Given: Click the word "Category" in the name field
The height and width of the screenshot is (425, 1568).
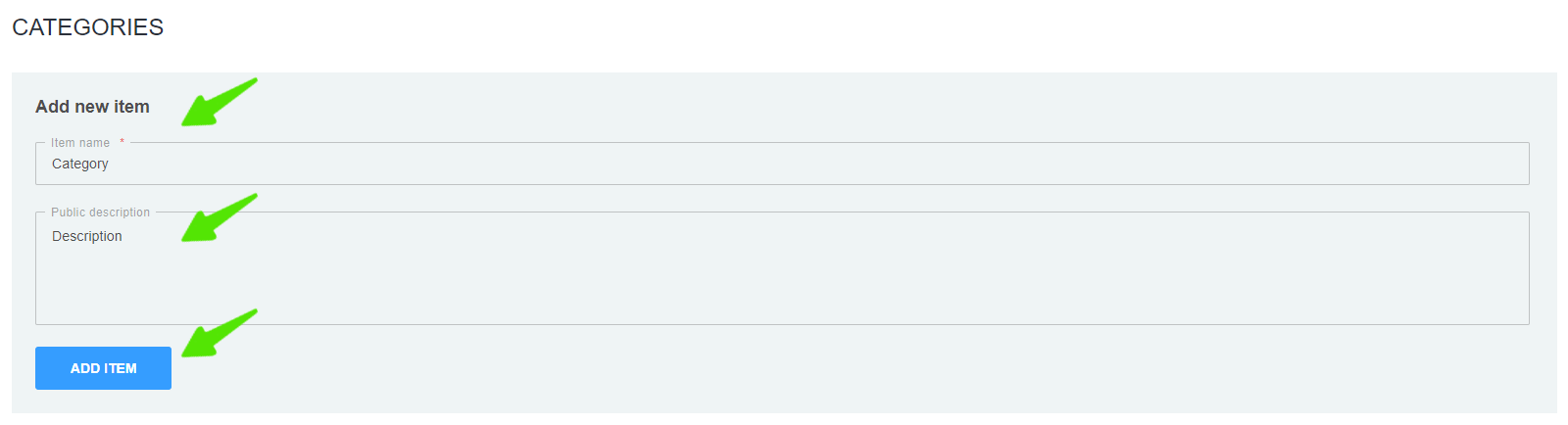Looking at the screenshot, I should (x=80, y=164).
